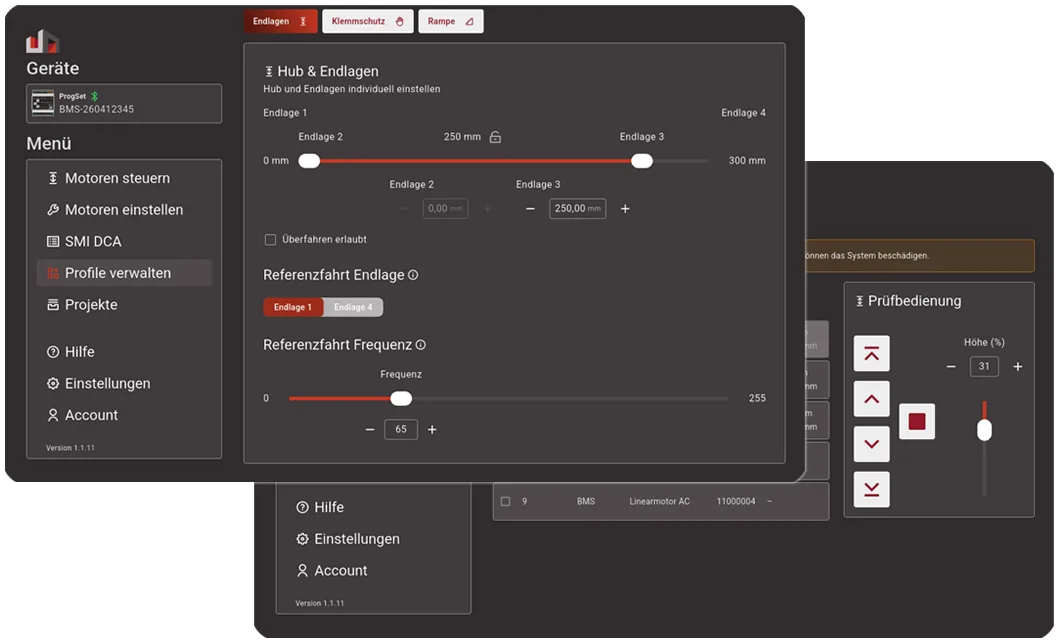Open the Rampe tab
1058x642 pixels.
[x=451, y=22]
